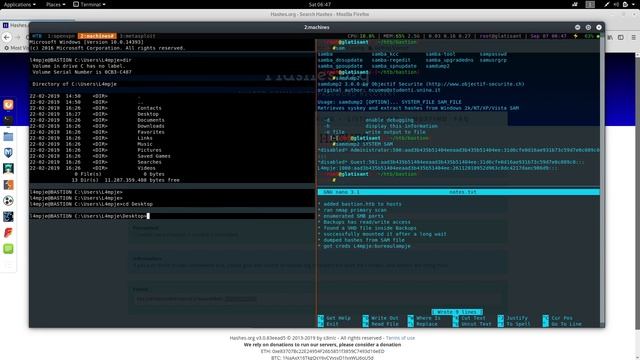Viewport: 640px width, 360px height.
Task: Open the green chat icon in the dock
Action: [x=8, y=249]
